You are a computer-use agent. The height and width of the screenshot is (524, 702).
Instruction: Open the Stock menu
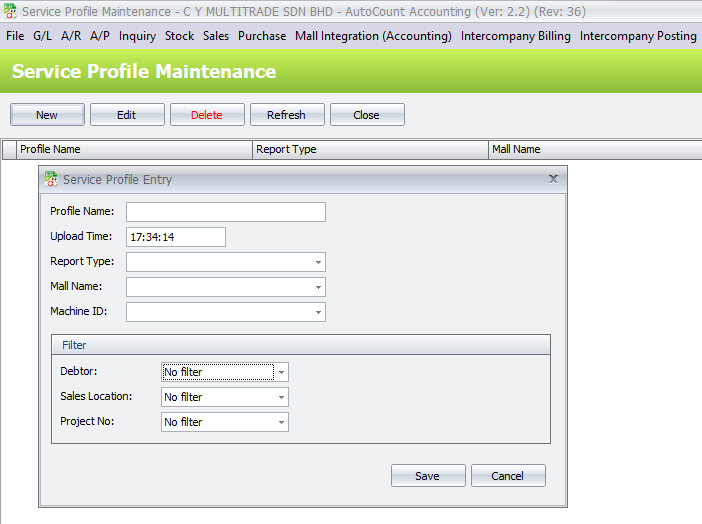pyautogui.click(x=180, y=36)
